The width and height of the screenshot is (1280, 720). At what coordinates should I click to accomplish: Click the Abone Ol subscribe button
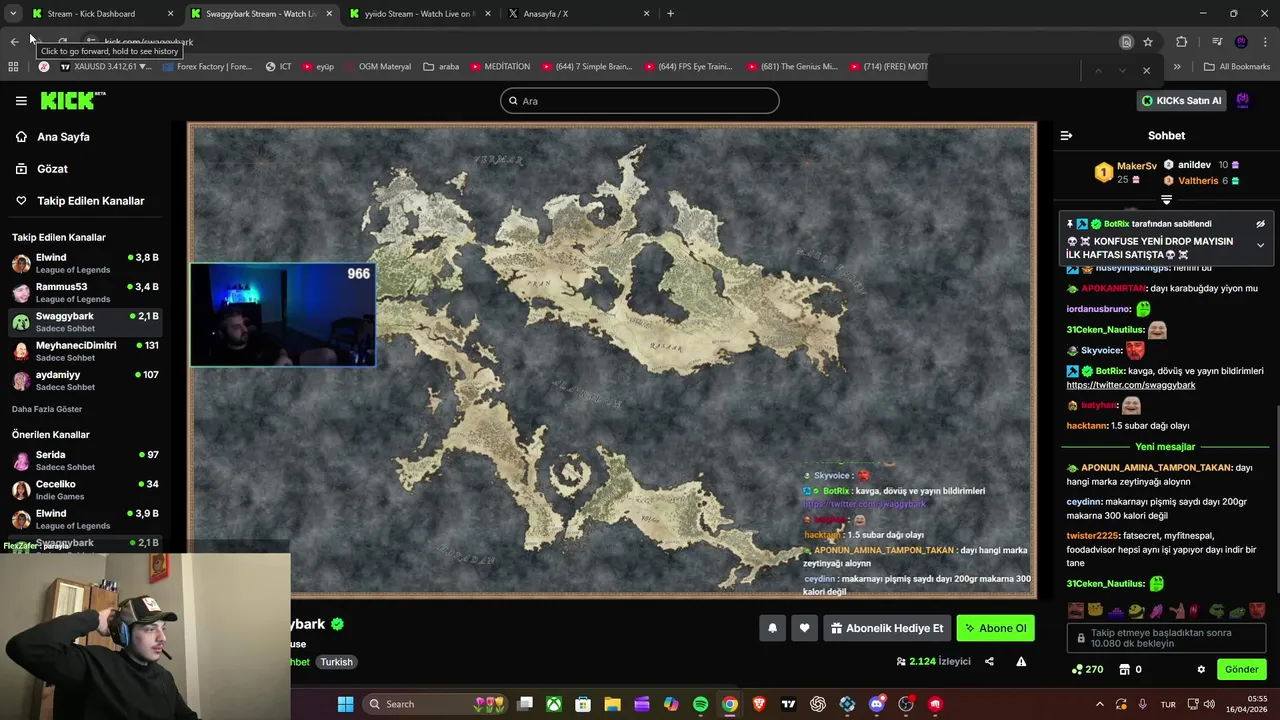pyautogui.click(x=995, y=628)
